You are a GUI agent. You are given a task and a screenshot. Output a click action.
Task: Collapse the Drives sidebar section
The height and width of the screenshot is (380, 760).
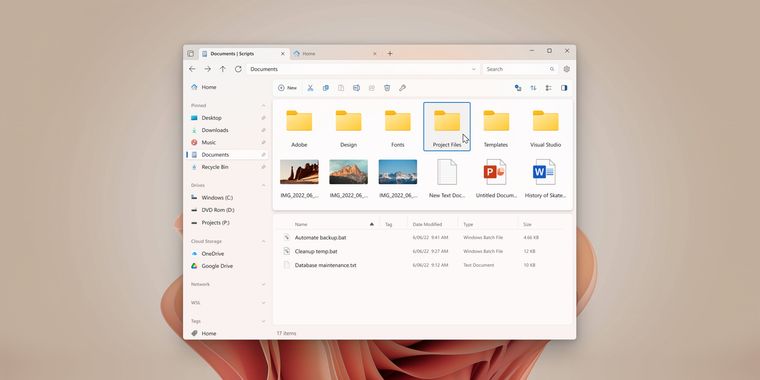click(x=264, y=185)
